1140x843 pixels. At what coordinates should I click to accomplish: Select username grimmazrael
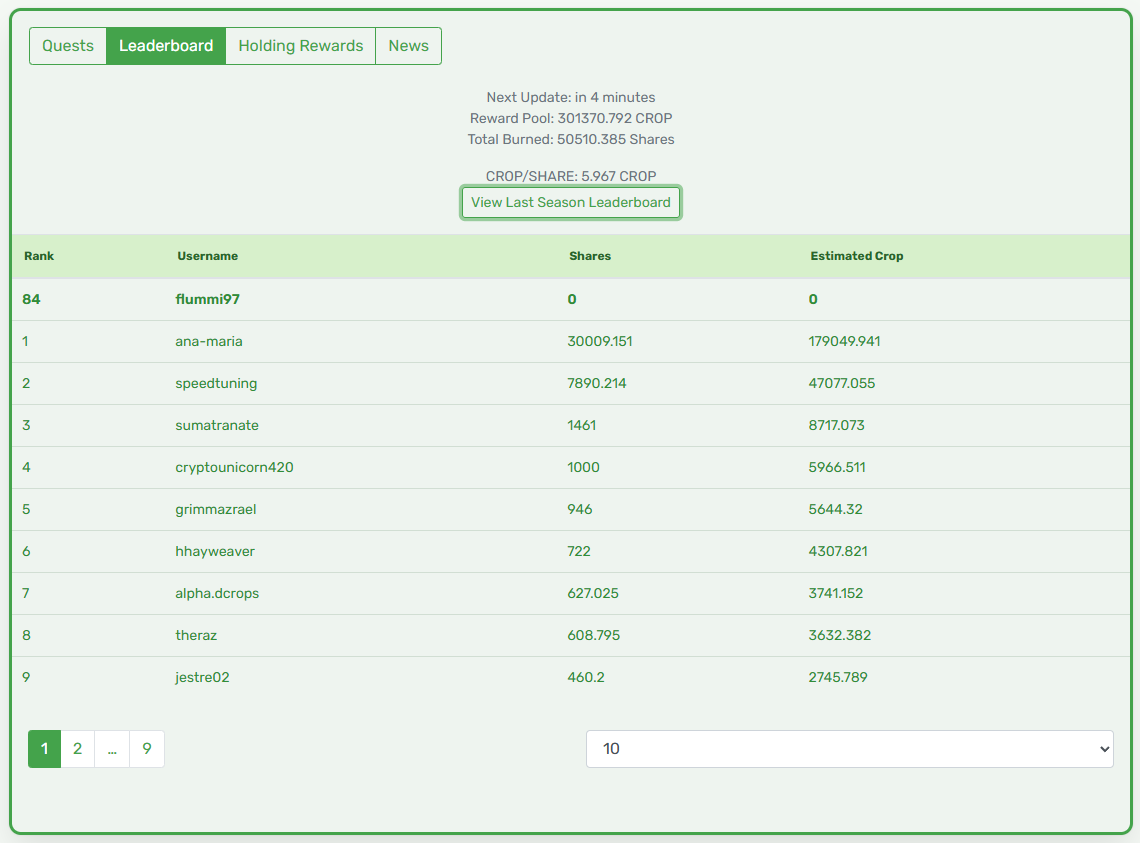pos(215,509)
